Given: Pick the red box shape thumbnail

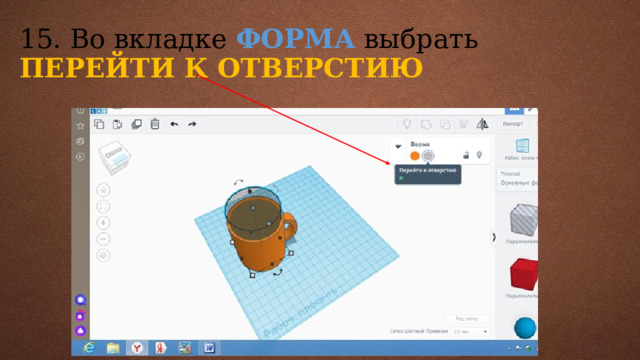Looking at the screenshot, I should coord(524,273).
